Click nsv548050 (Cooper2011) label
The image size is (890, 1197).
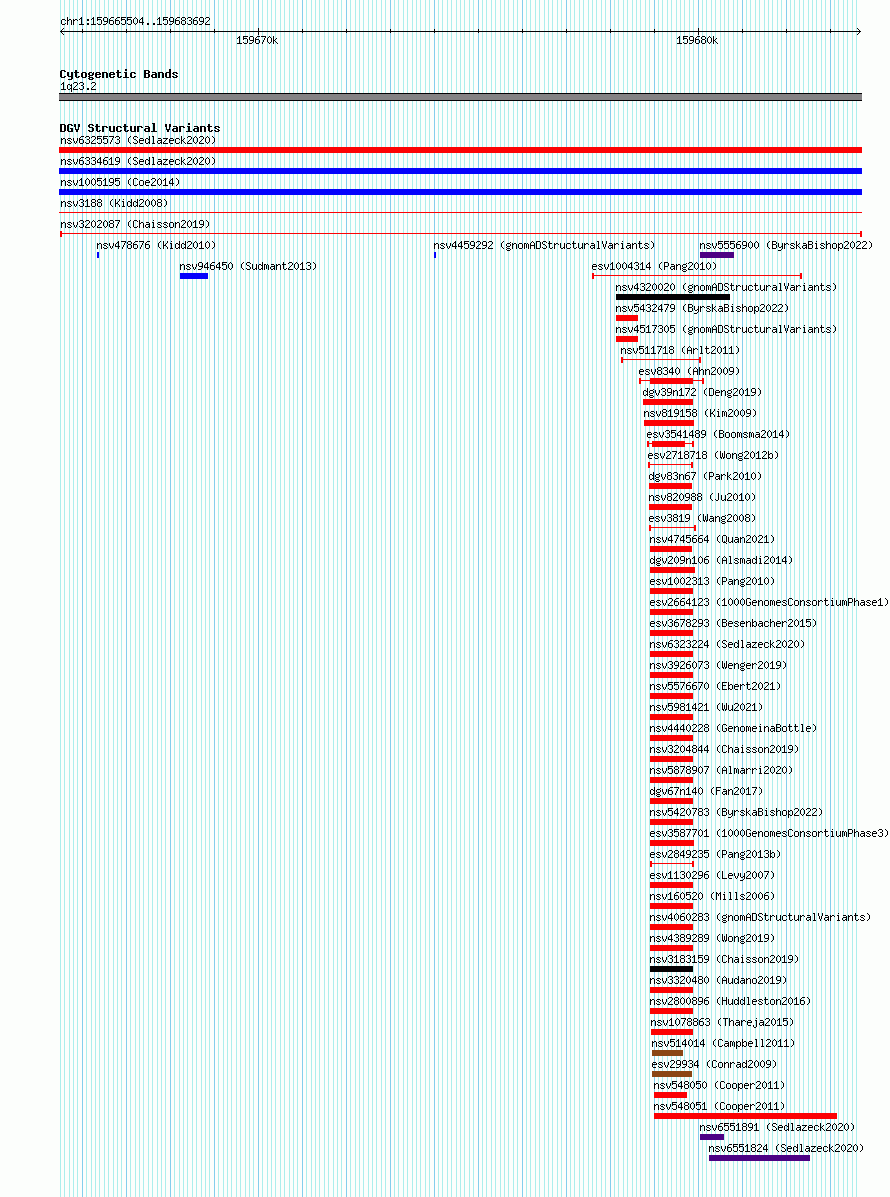coord(719,1085)
